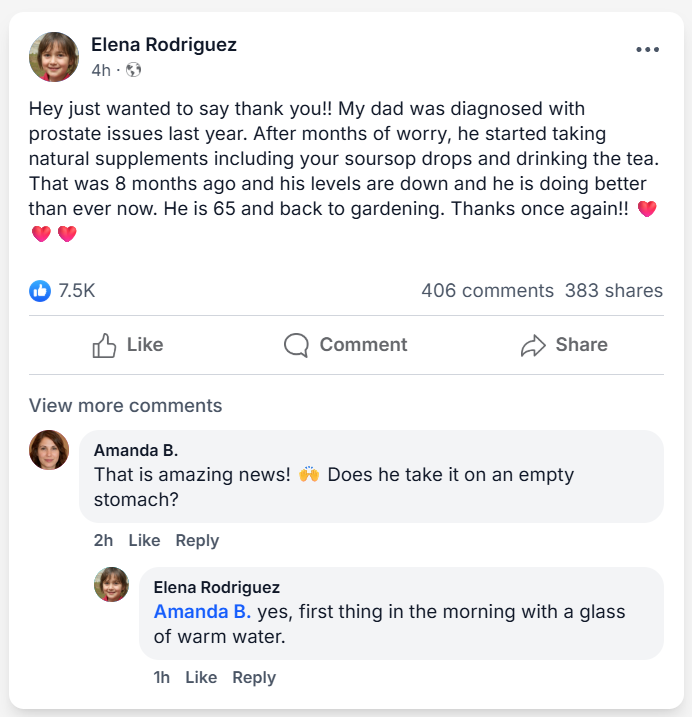This screenshot has width=692, height=717.
Task: Click the speech bubble Comment icon
Action: [296, 345]
